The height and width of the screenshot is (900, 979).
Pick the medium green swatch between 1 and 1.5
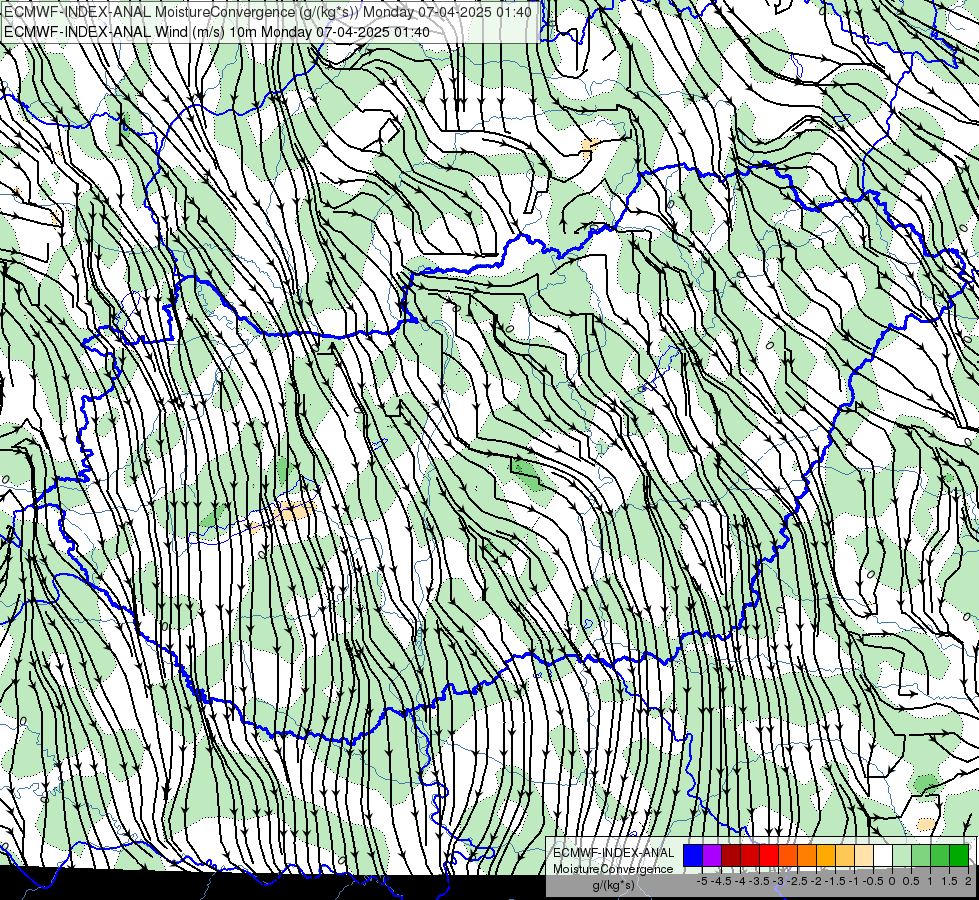(x=940, y=855)
